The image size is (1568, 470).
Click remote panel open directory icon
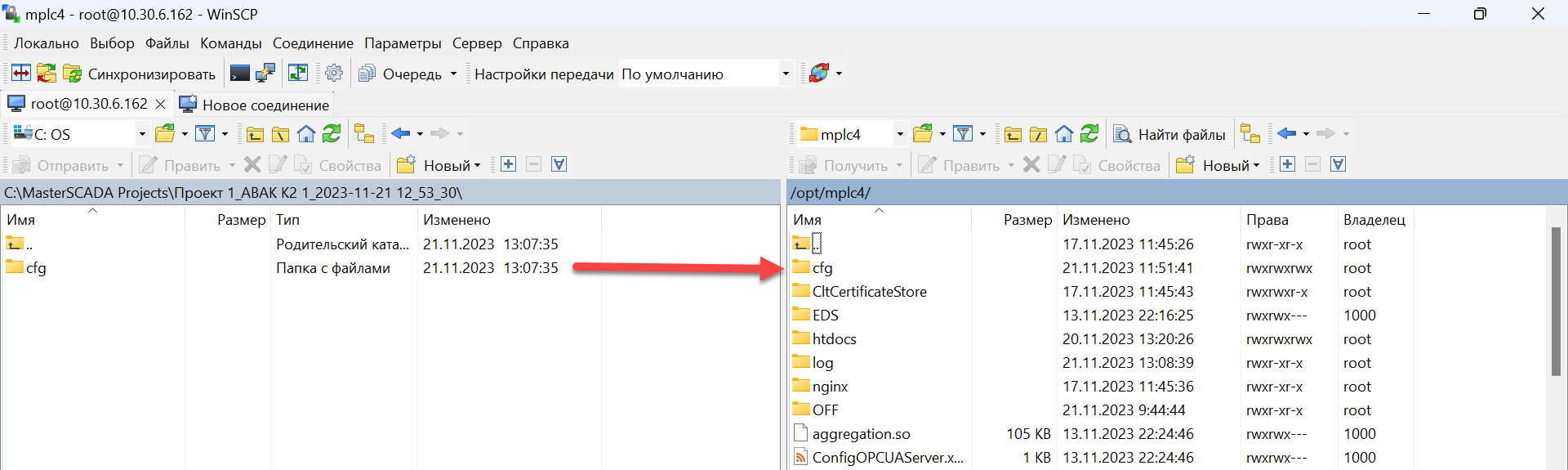coord(924,133)
